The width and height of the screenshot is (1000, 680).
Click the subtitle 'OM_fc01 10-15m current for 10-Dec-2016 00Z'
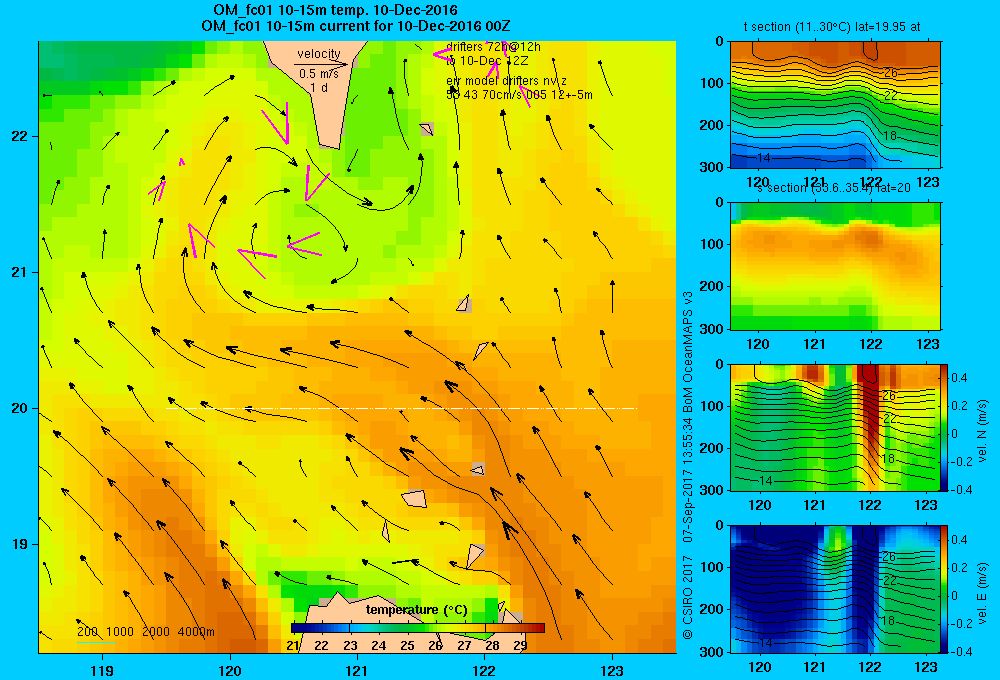point(356,26)
